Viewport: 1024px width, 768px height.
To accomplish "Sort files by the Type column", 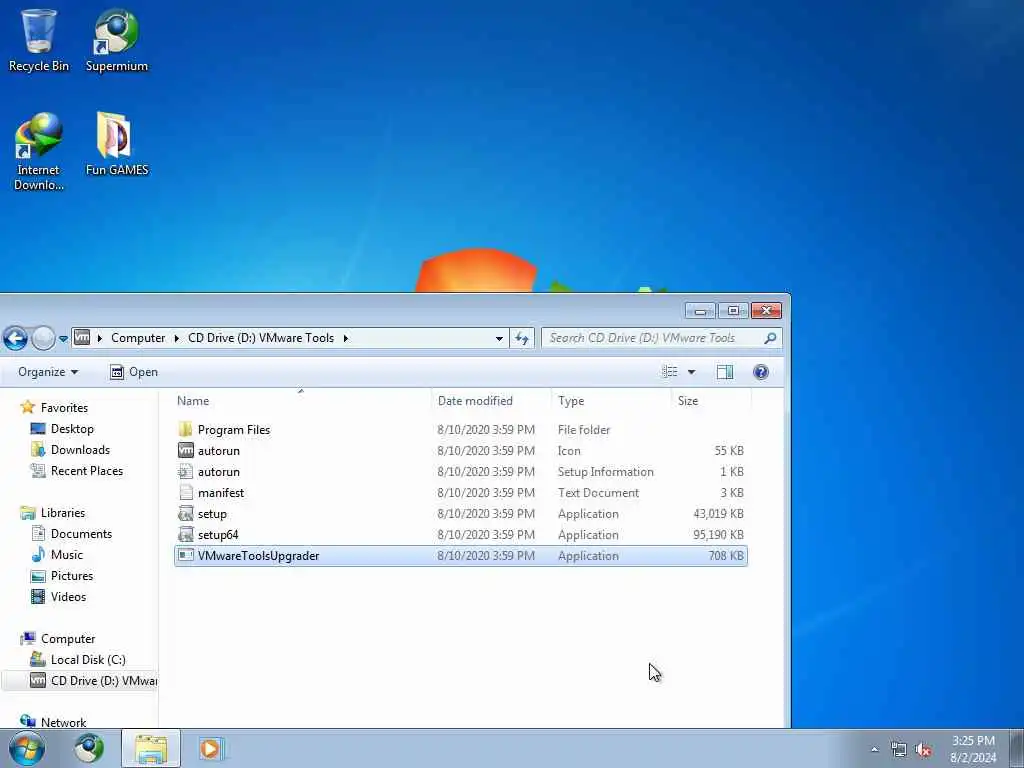I will pos(611,400).
